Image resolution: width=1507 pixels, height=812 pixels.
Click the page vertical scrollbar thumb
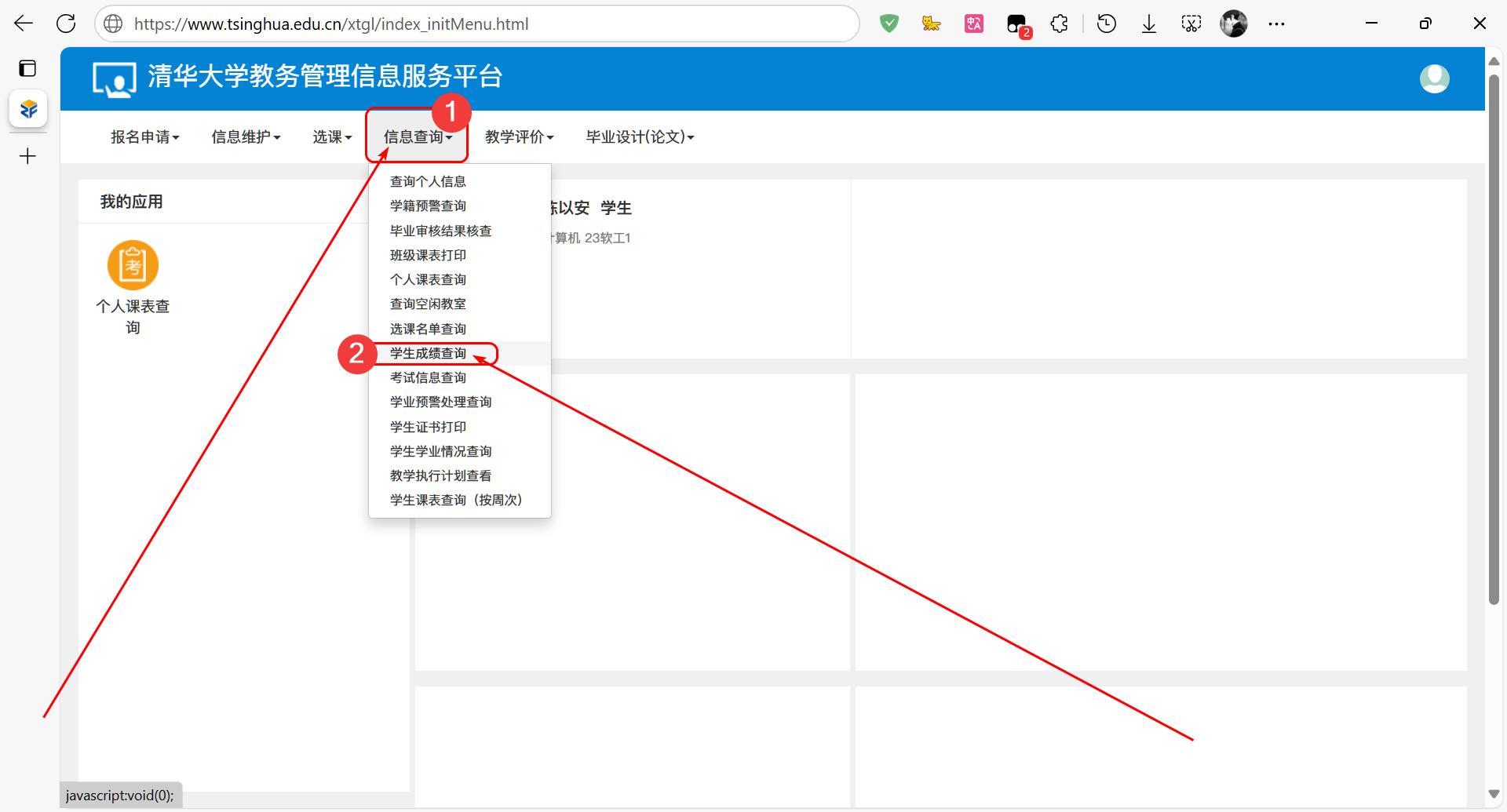coord(1494,339)
